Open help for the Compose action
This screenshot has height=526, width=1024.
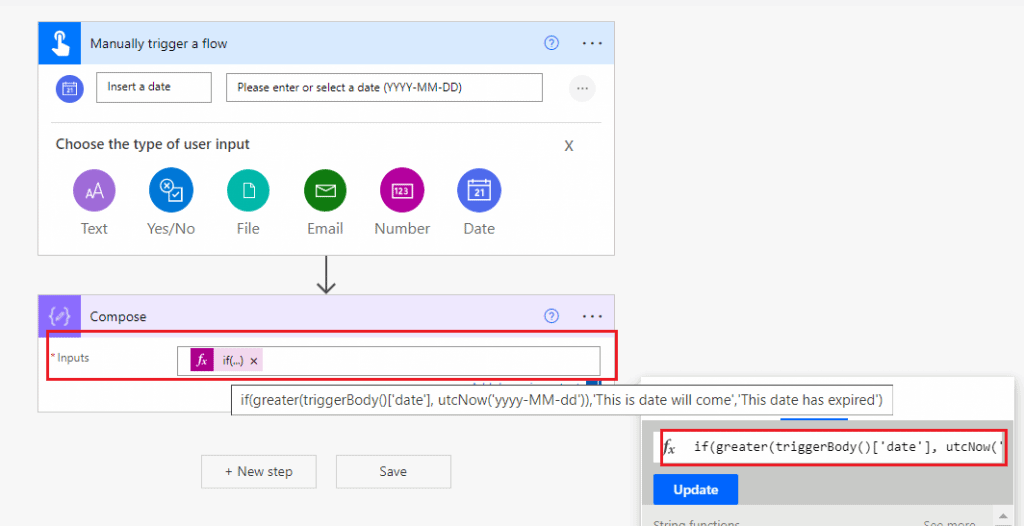point(552,316)
